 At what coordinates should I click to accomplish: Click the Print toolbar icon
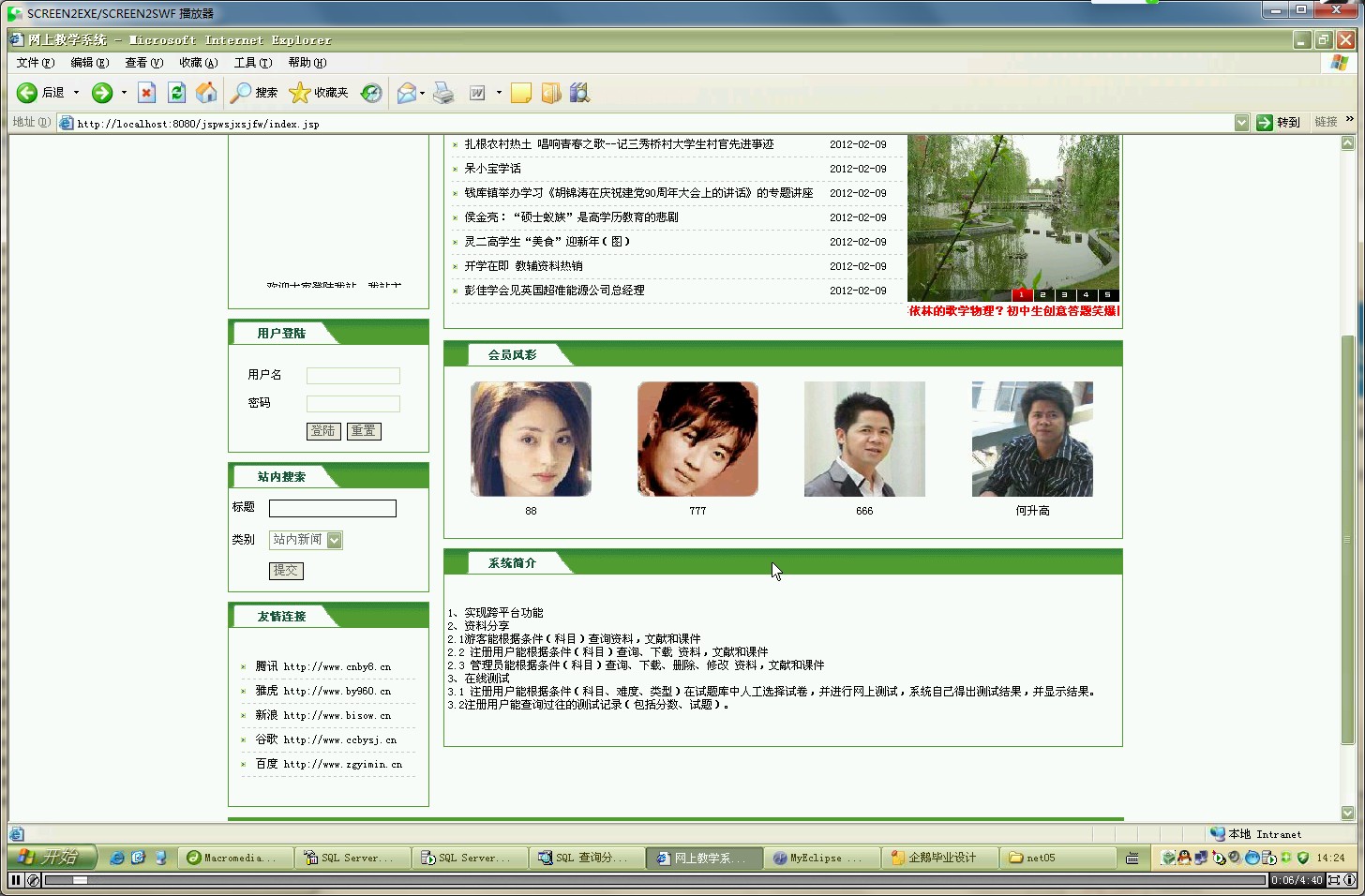(x=443, y=93)
